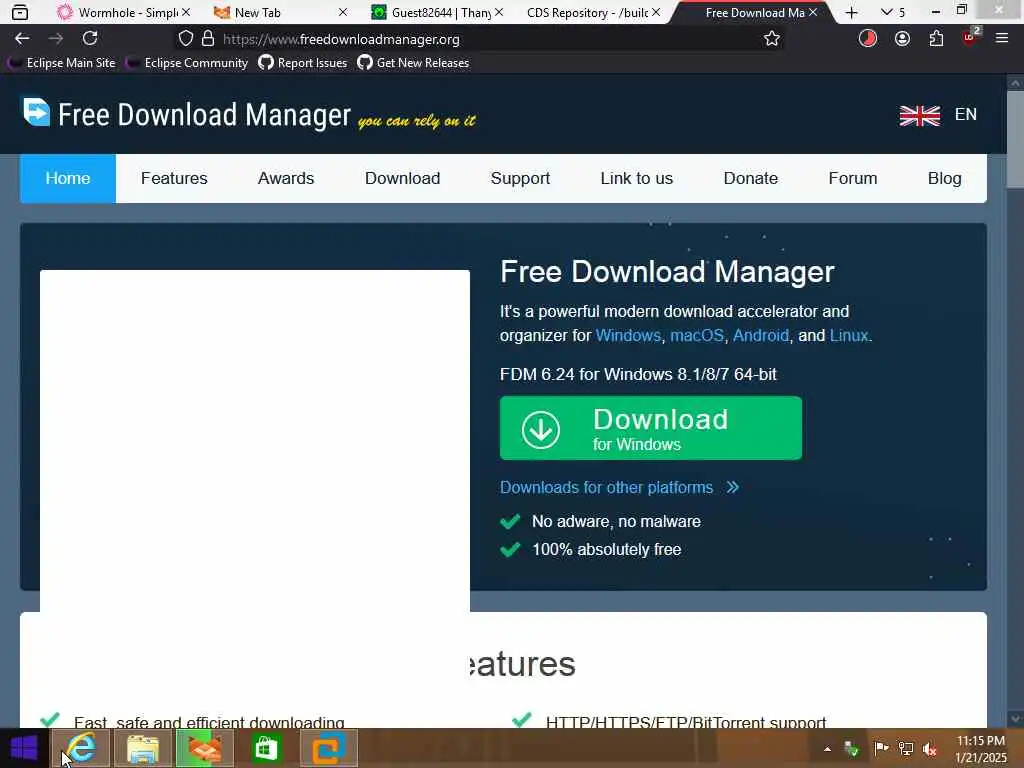1024x768 pixels.
Task: Open the Awards navigation item
Action: point(286,178)
